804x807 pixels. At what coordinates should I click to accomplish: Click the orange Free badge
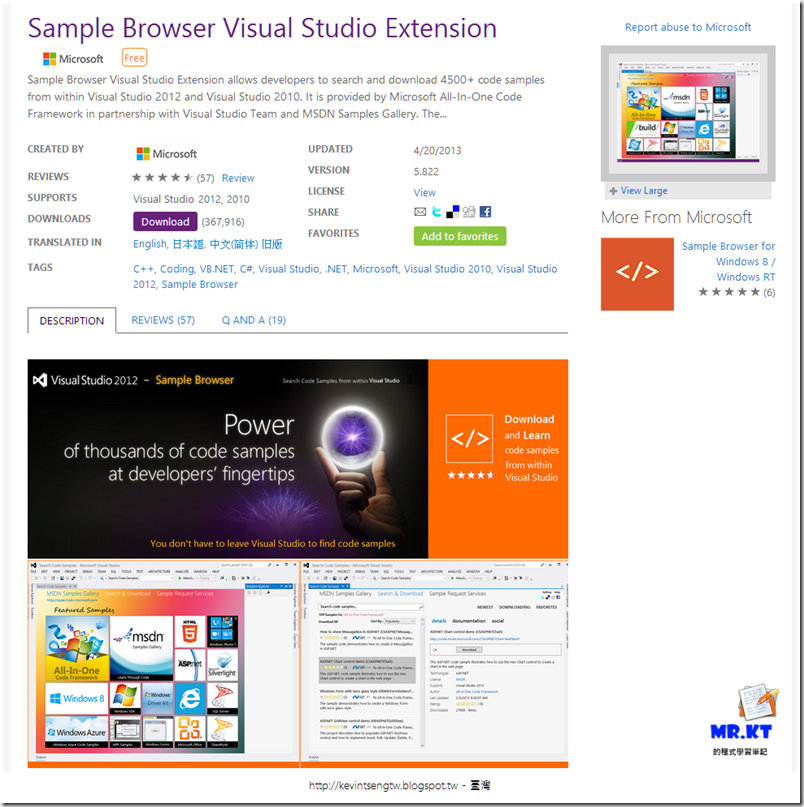click(x=134, y=58)
